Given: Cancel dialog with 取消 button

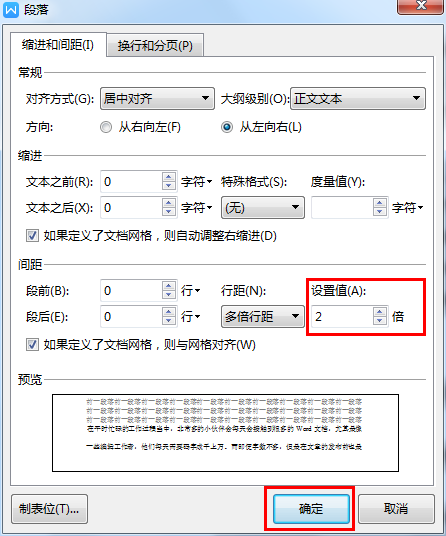Looking at the screenshot, I should [x=396, y=509].
